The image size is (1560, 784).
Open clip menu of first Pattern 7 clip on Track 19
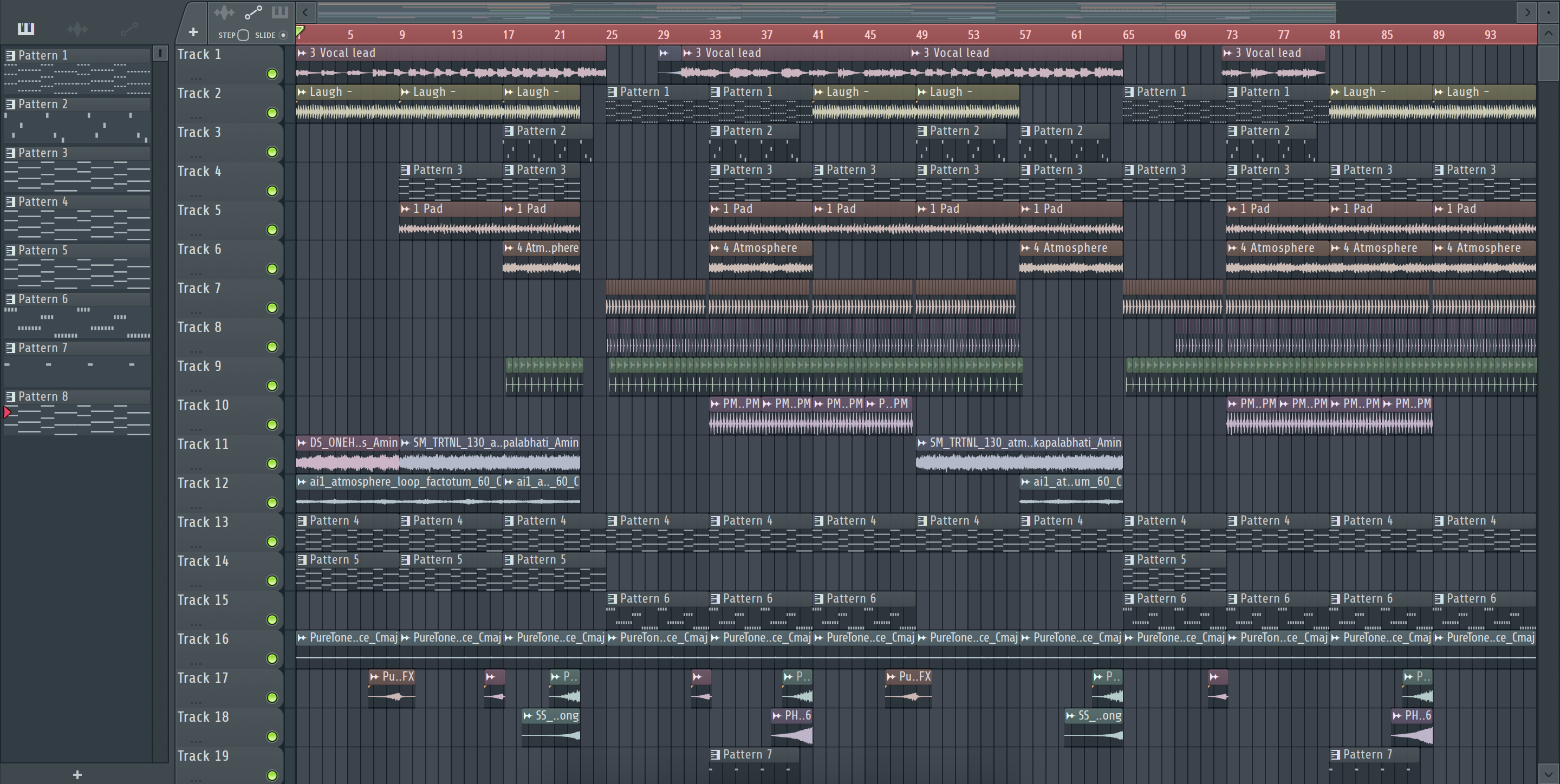pos(715,754)
